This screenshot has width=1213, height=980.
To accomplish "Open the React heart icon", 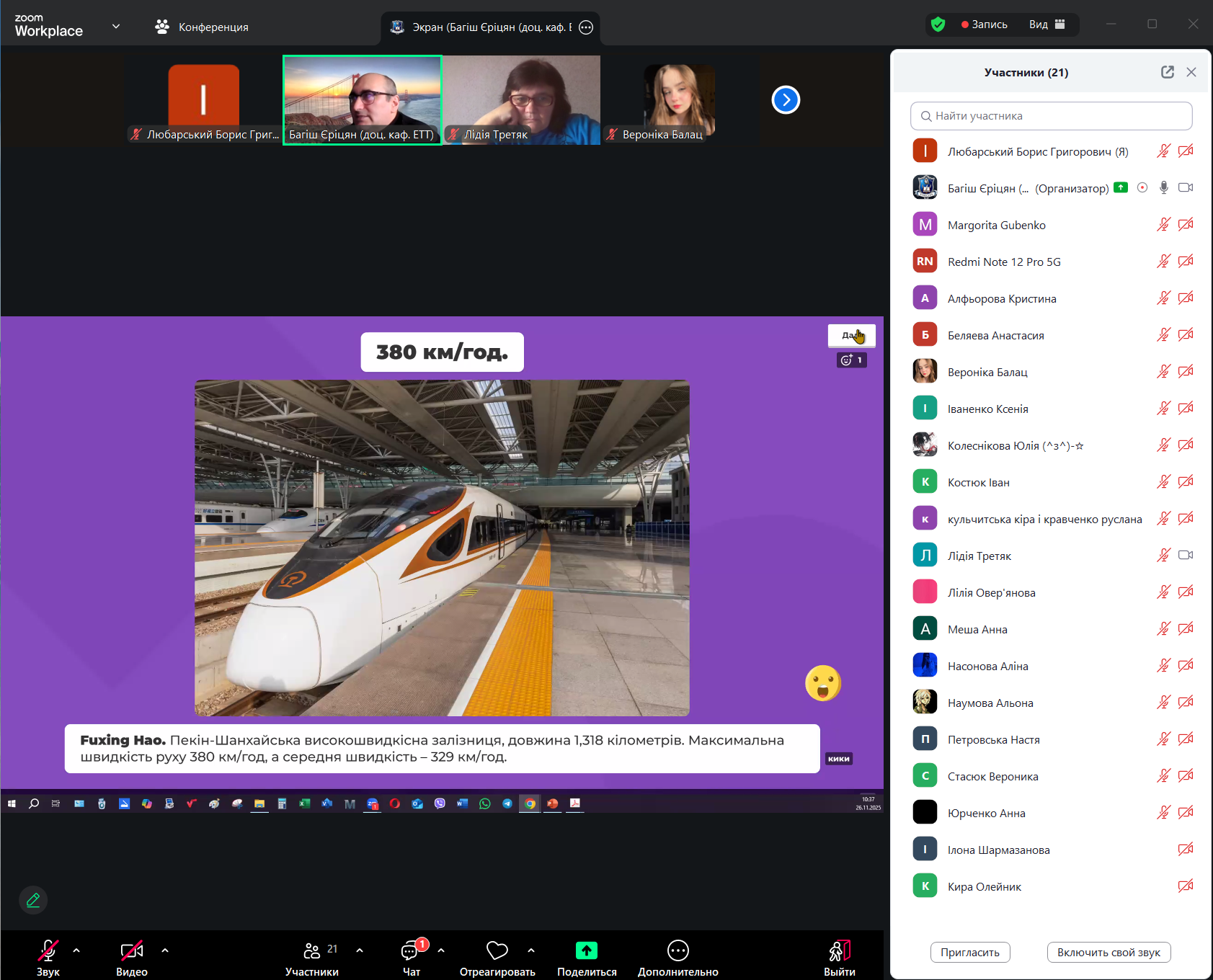I will [x=497, y=951].
